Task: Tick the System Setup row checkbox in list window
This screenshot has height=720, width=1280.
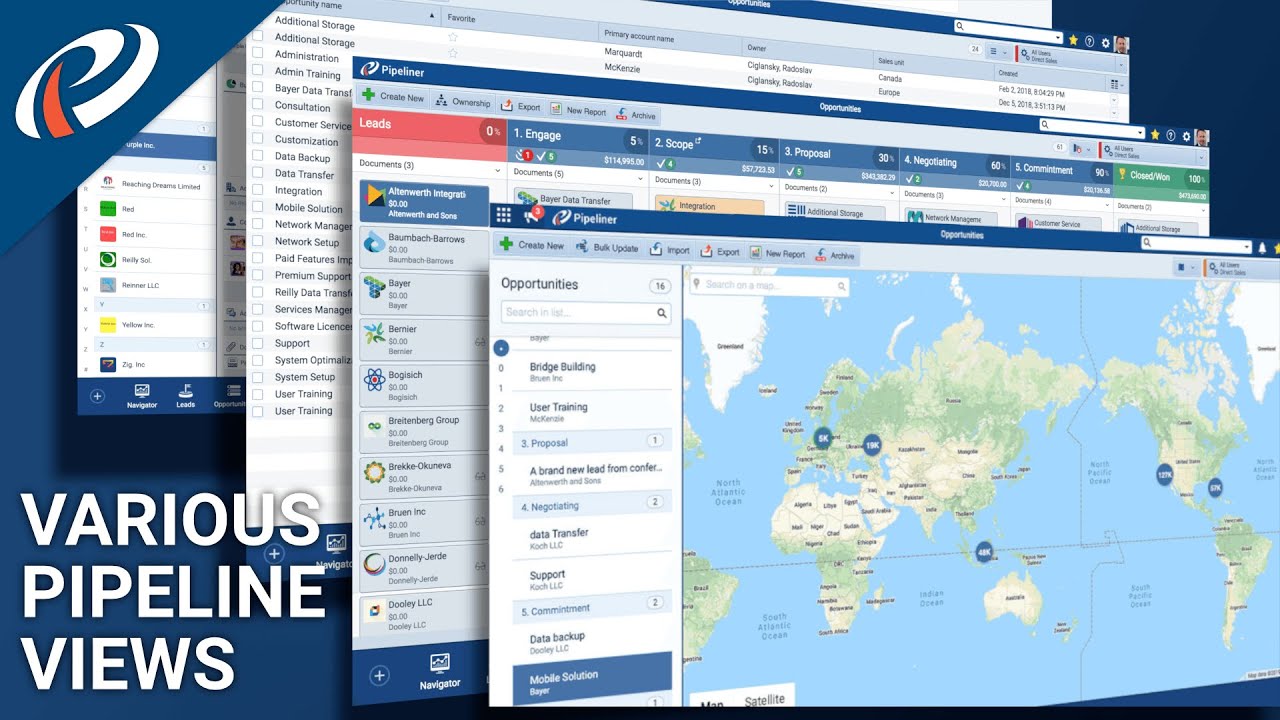Action: pos(257,376)
